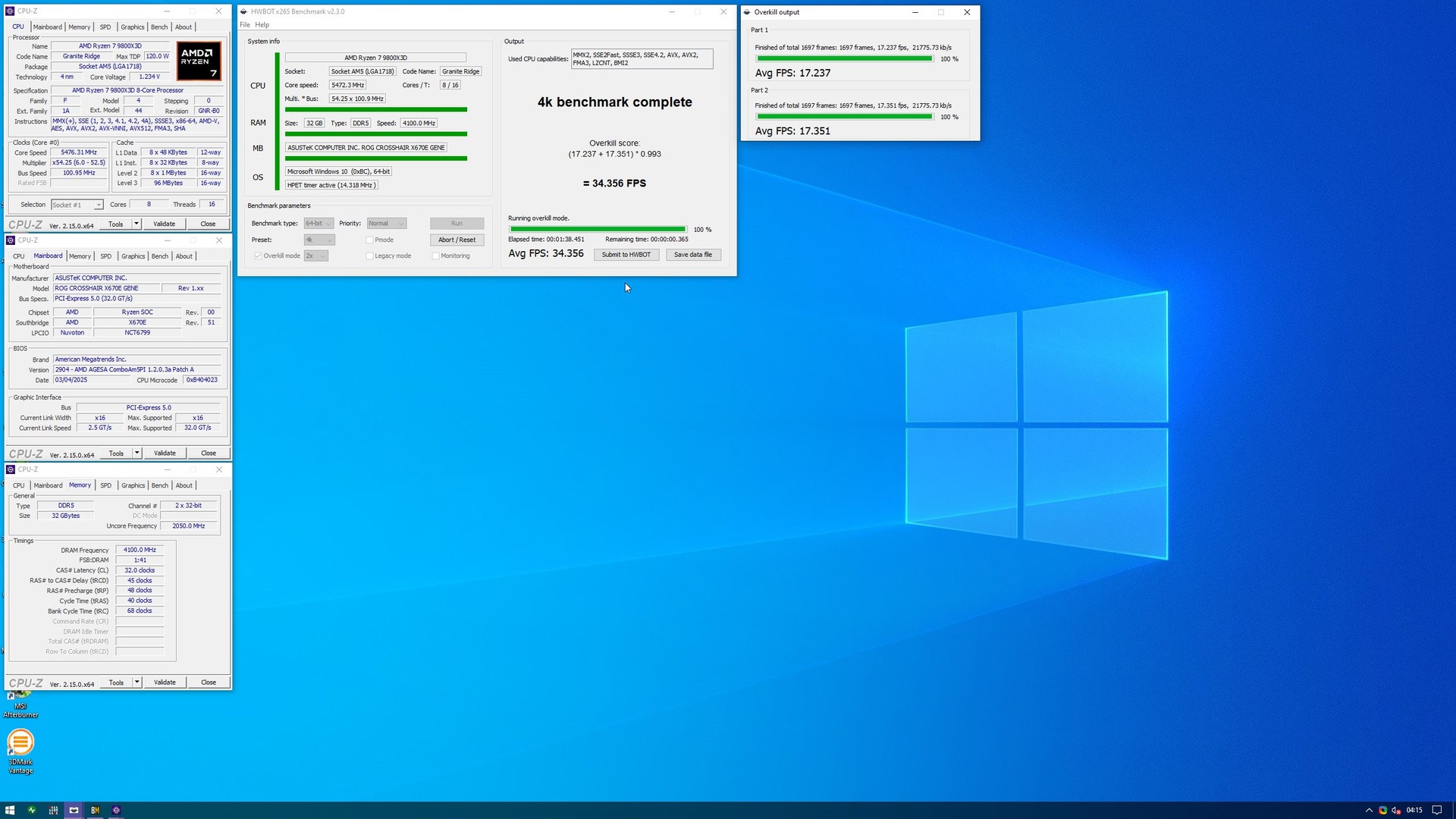Screen dimensions: 1456x819
Task: Open the Socket #1 selection dropdown
Action: (x=77, y=205)
